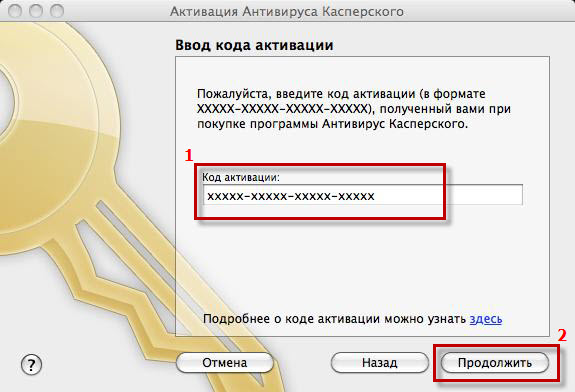Click the Код активации: label

click(x=241, y=177)
